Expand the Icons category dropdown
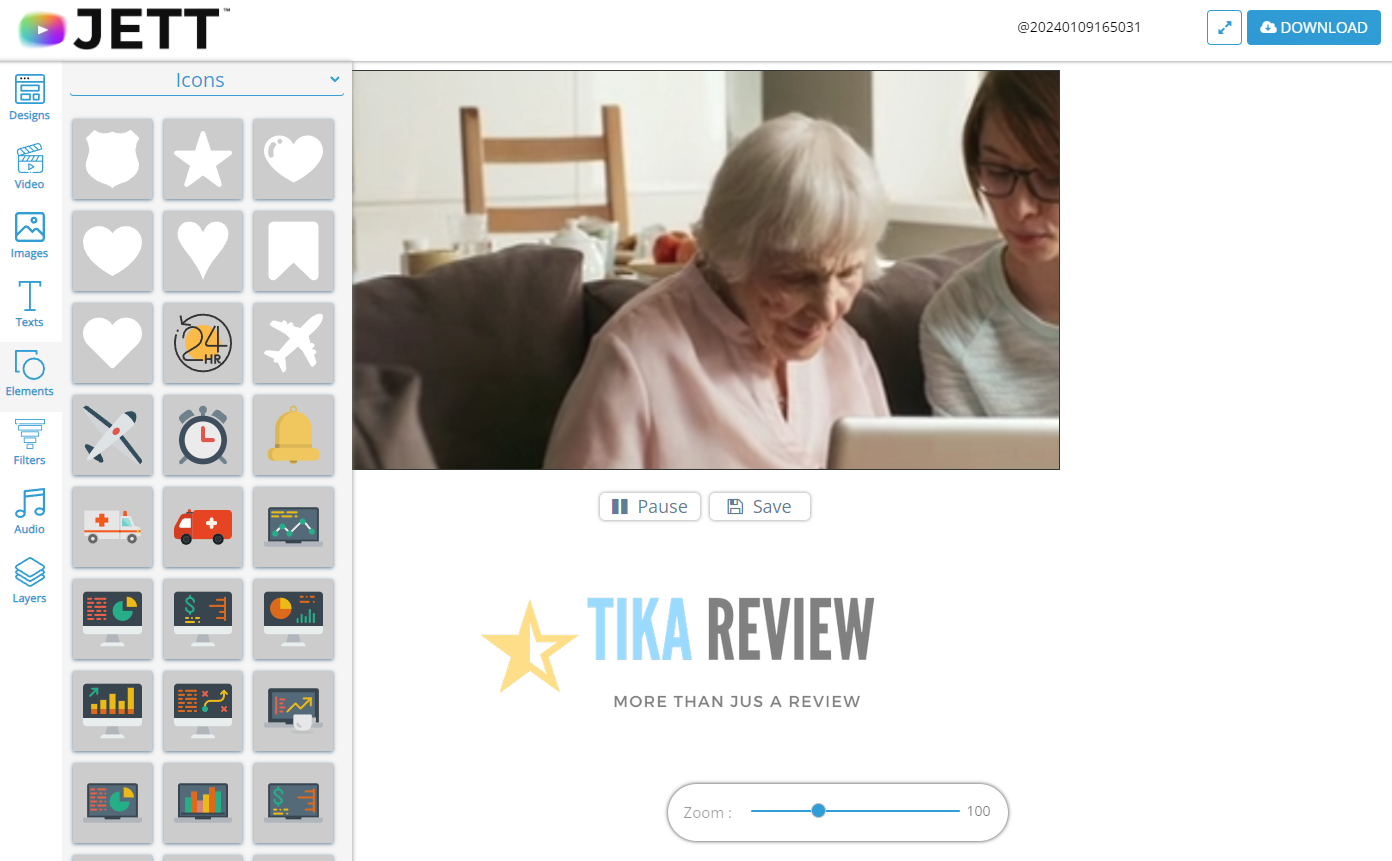 [x=206, y=79]
